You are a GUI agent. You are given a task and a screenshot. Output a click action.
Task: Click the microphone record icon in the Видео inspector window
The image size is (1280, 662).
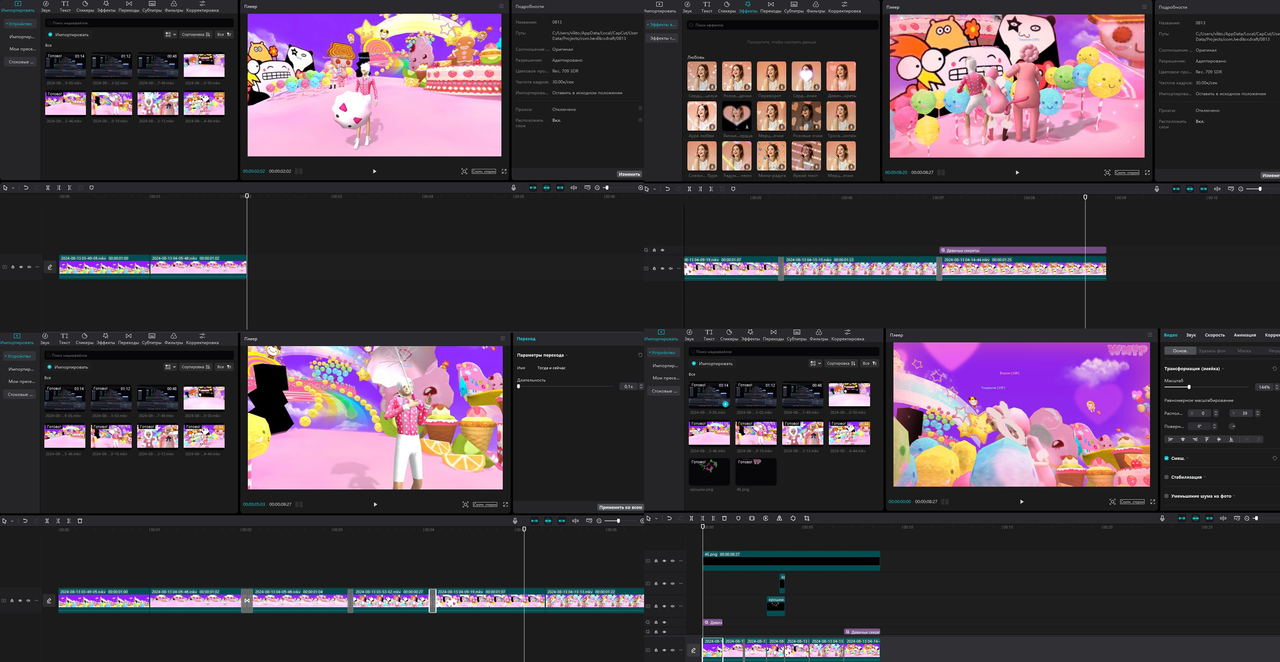(1162, 518)
